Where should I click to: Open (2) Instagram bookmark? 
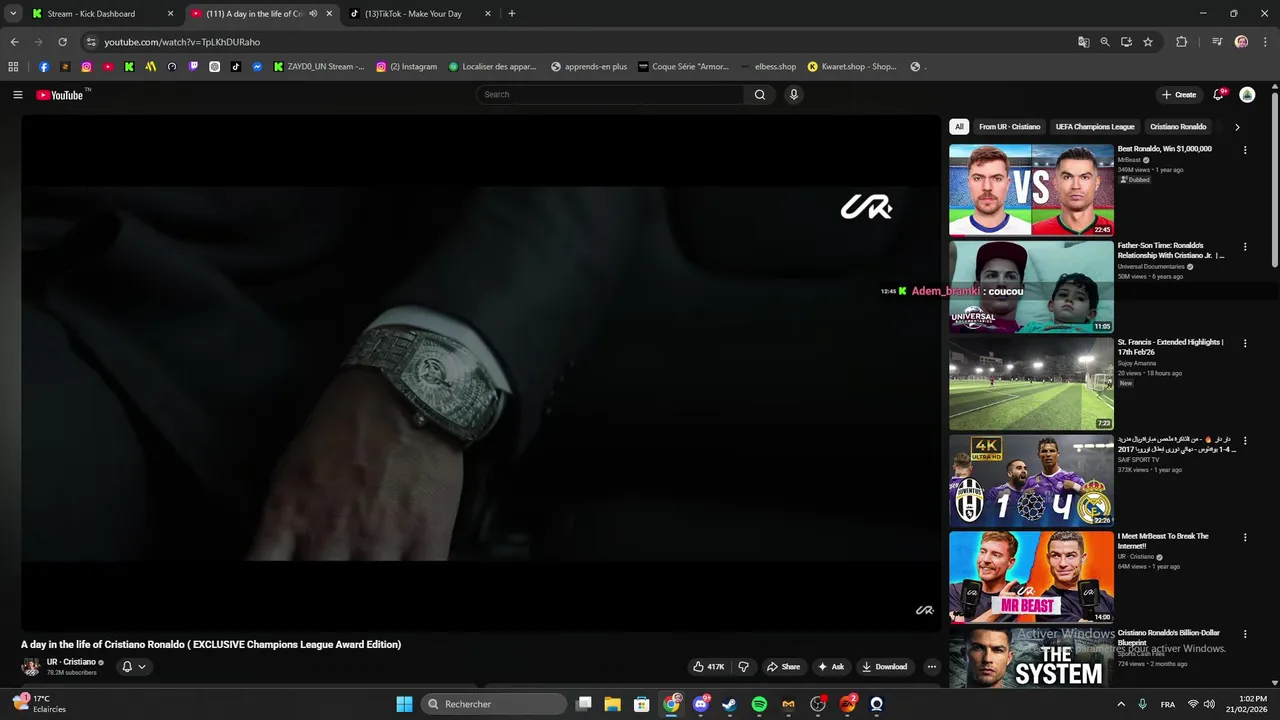pos(407,67)
